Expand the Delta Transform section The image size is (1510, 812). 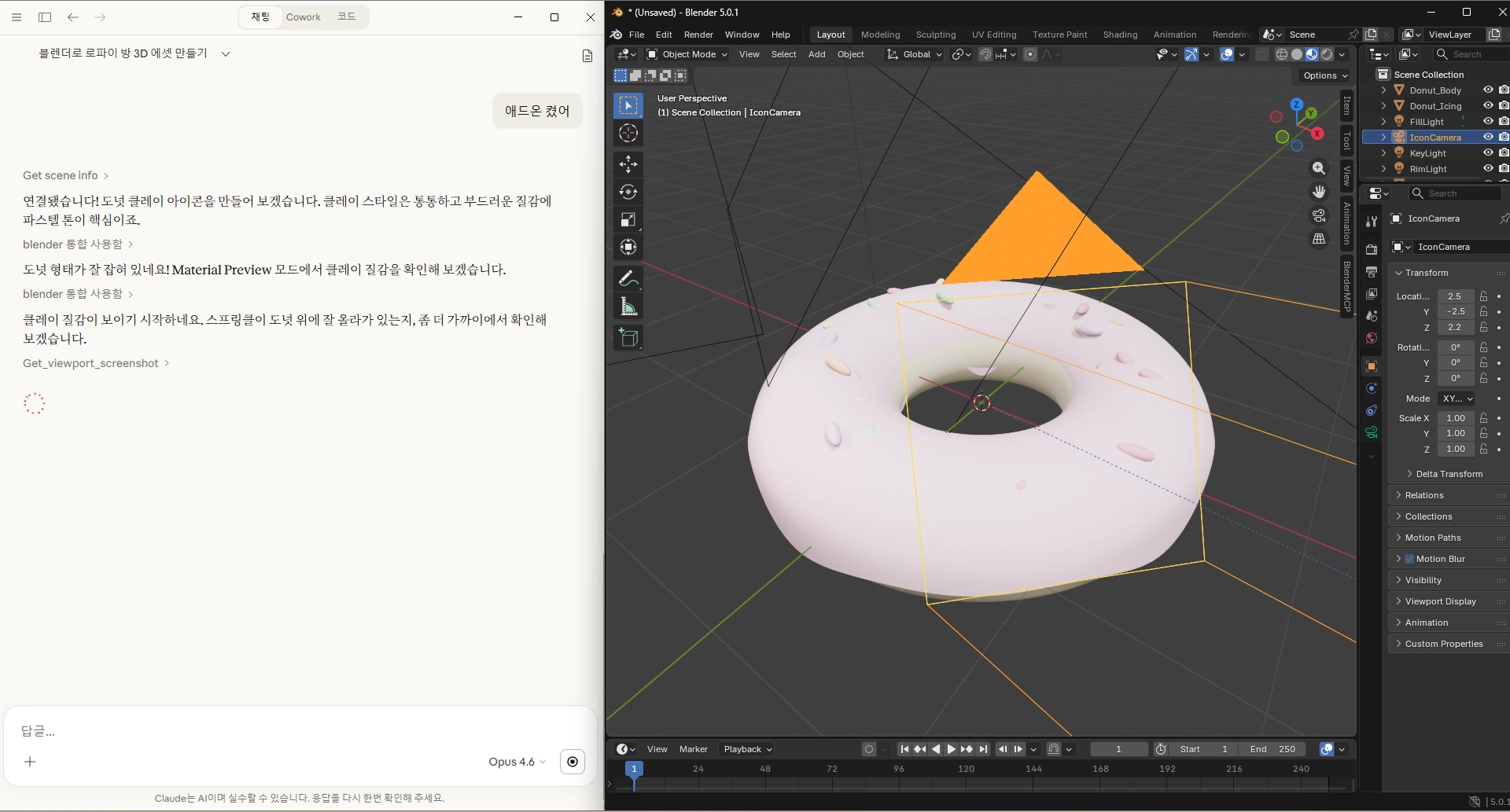pyautogui.click(x=1449, y=474)
